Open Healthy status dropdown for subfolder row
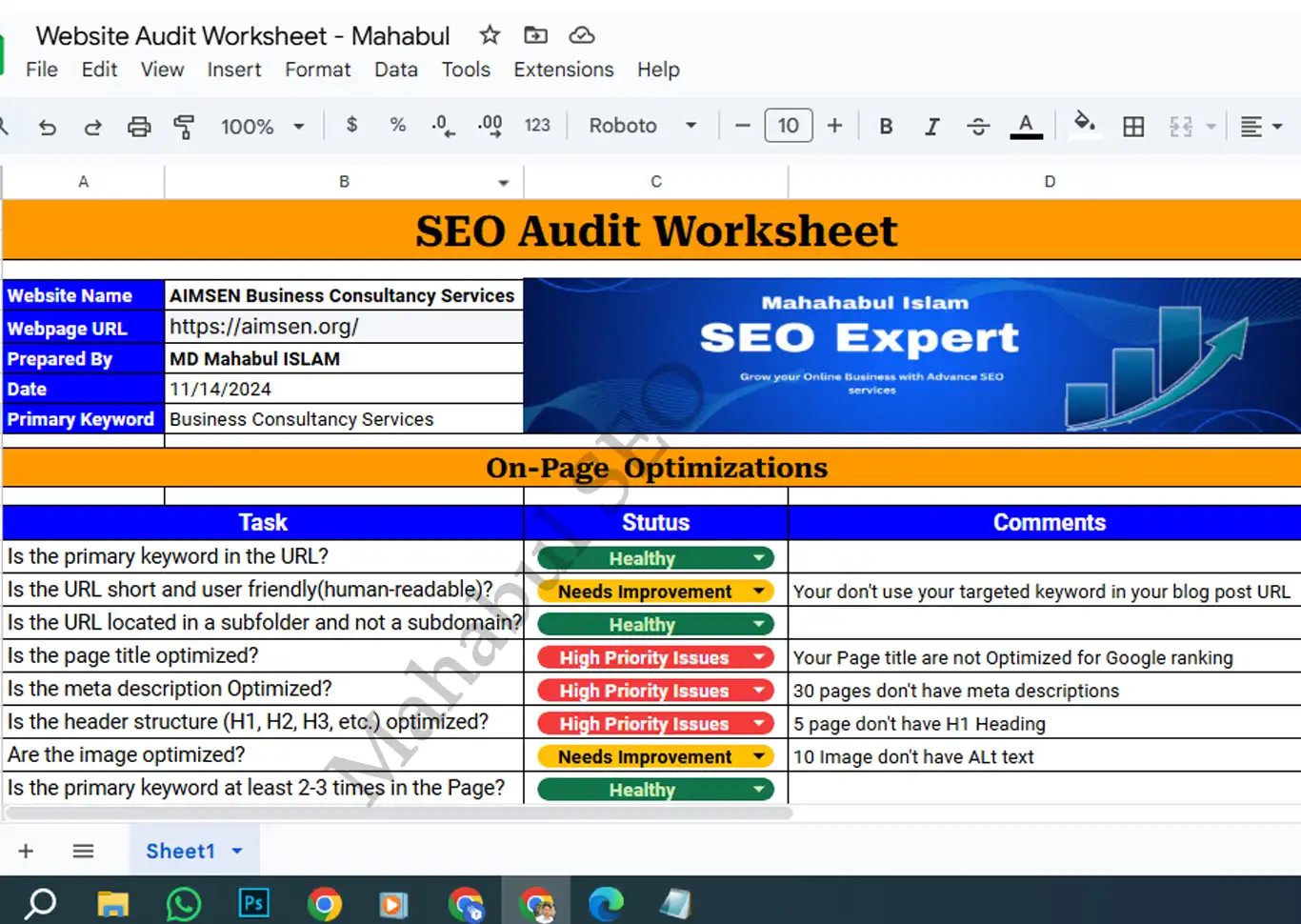The image size is (1301, 924). (759, 625)
